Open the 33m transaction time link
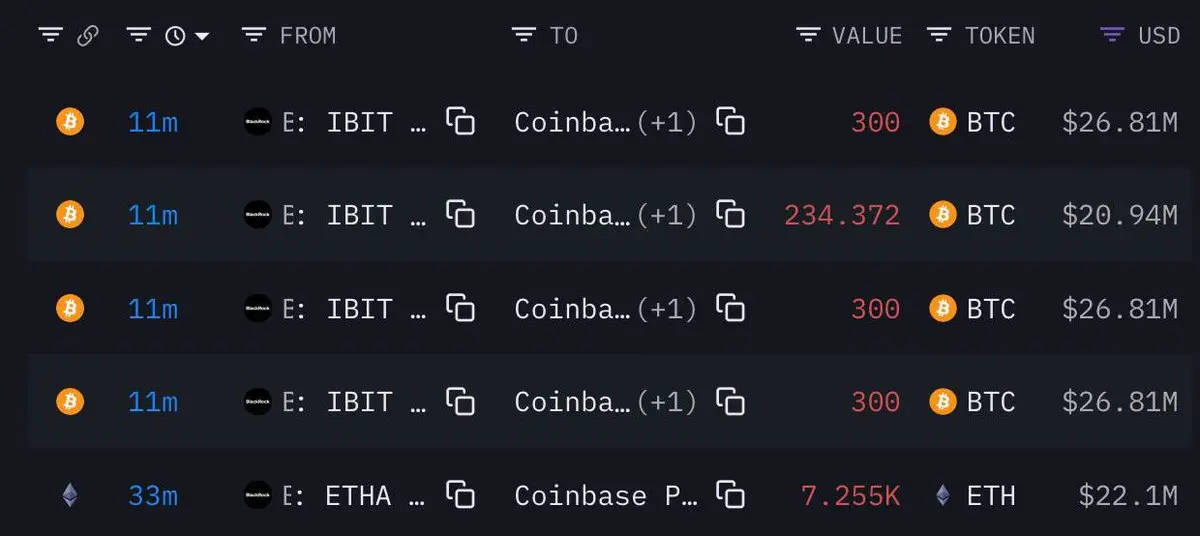1200x536 pixels. tap(153, 495)
